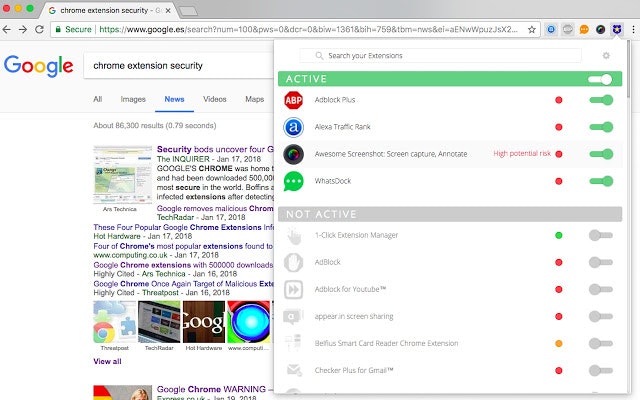Open the Maps tab
The image size is (640, 400).
(x=255, y=99)
